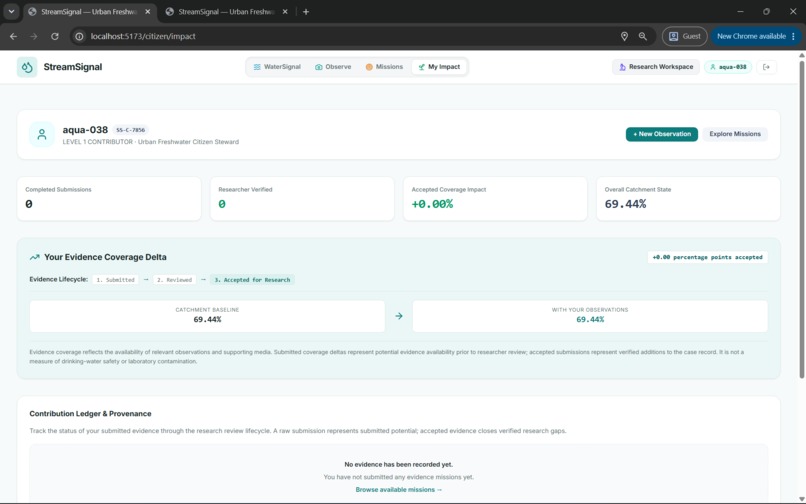Click the 3. Accepted for Research chip
806x504 pixels.
[252, 280]
